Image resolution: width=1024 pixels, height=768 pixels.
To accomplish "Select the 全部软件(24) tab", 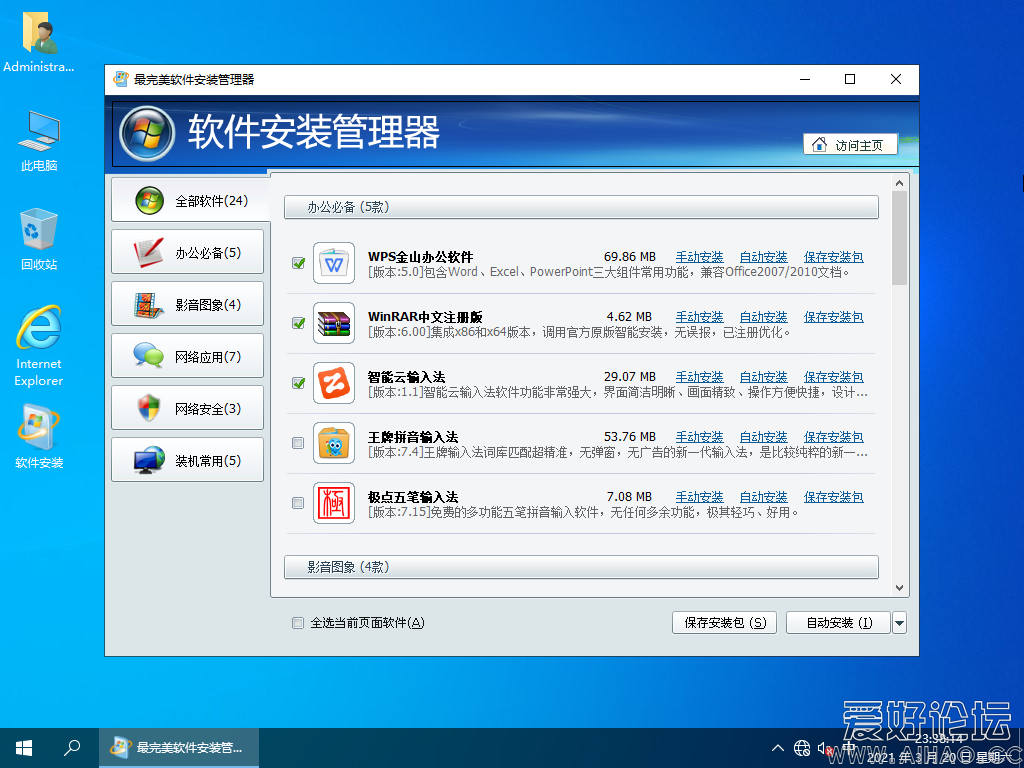I will [x=190, y=200].
